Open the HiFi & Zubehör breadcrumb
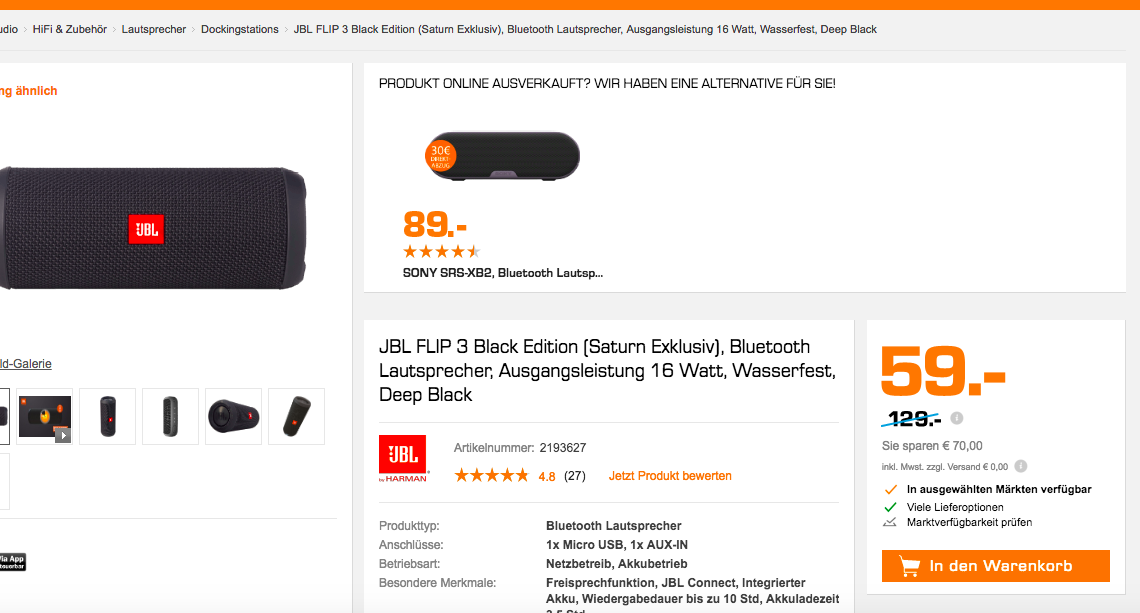Image resolution: width=1140 pixels, height=613 pixels. click(70, 29)
